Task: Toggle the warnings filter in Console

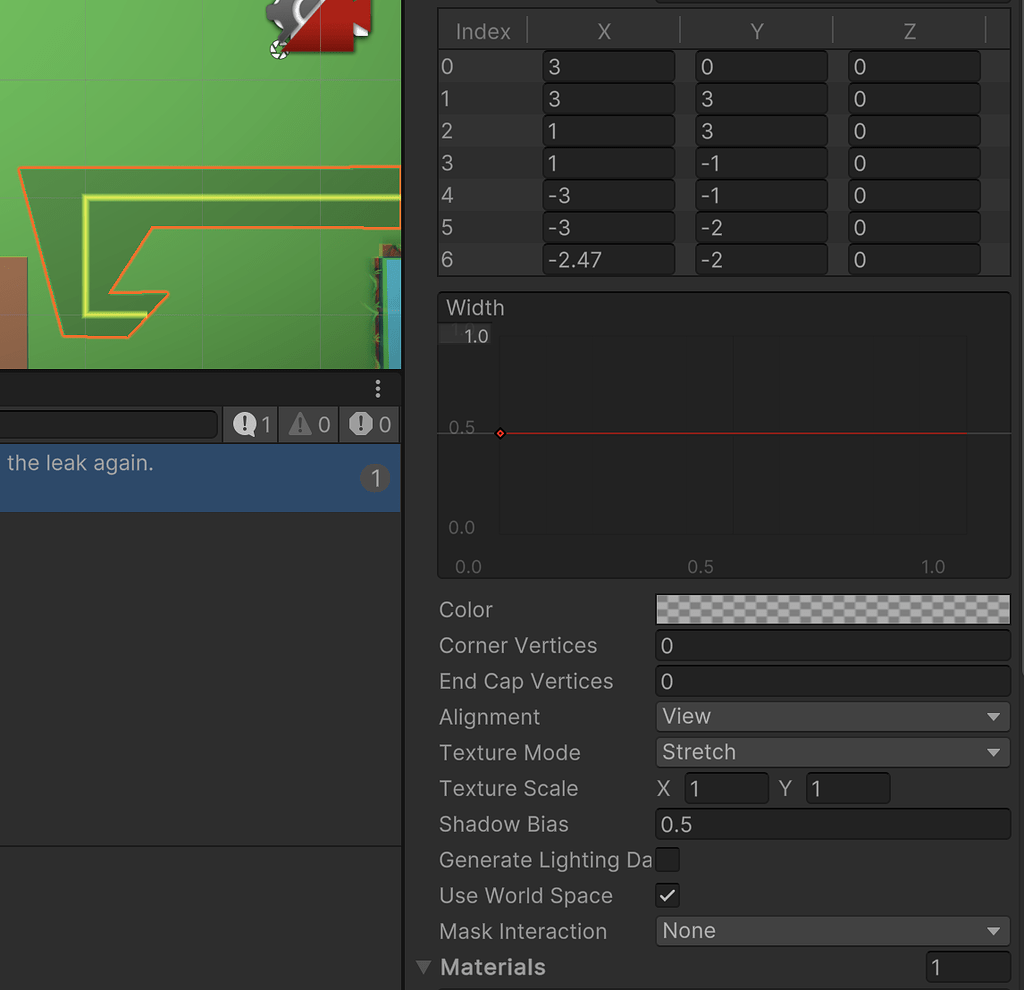Action: [308, 423]
